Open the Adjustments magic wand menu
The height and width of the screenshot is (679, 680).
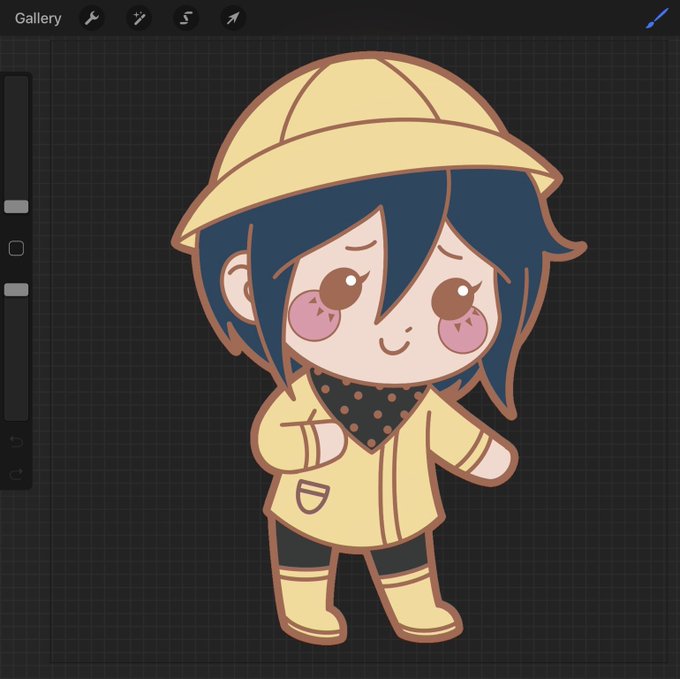pos(139,19)
